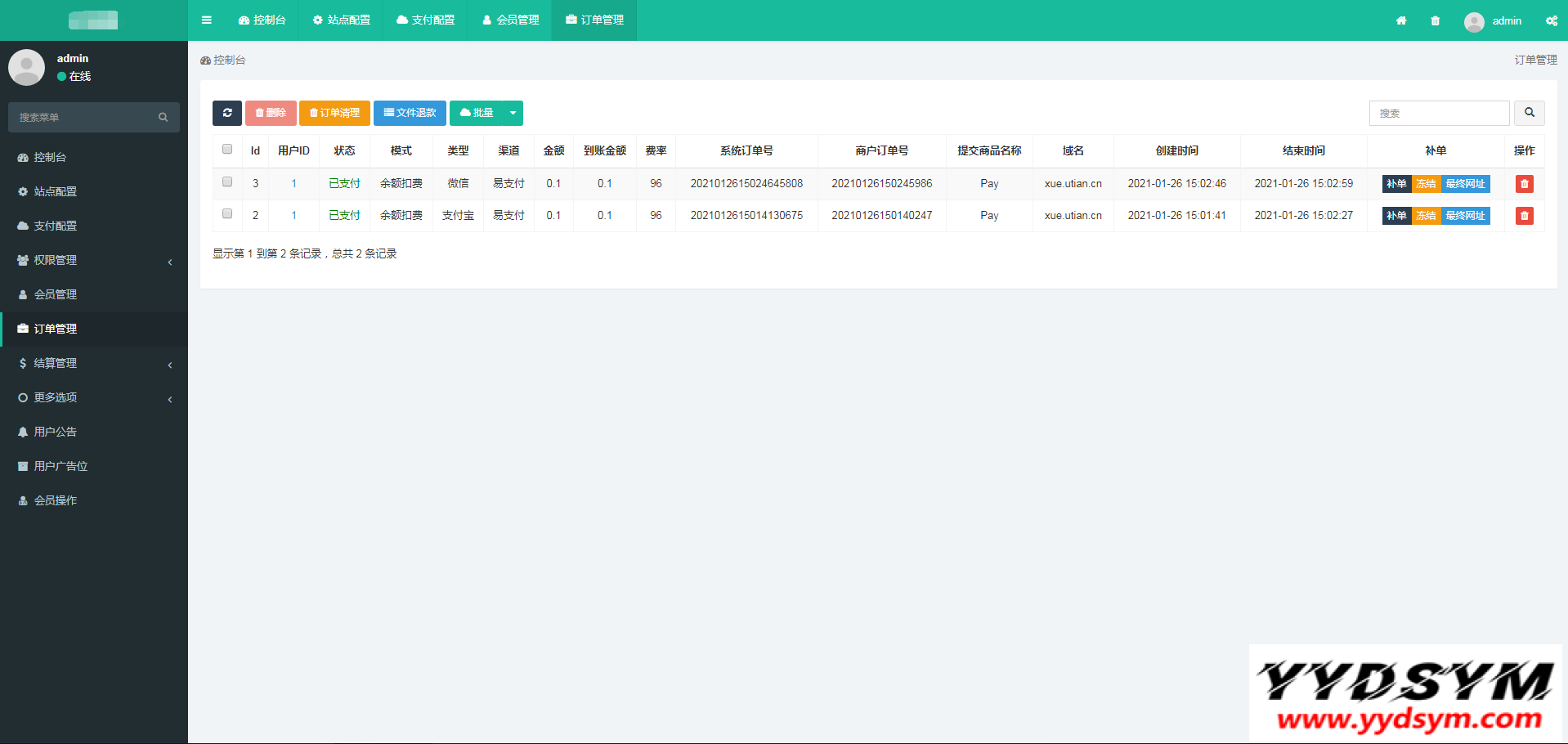
Task: Click 冻结 button for order 3
Action: point(1426,184)
